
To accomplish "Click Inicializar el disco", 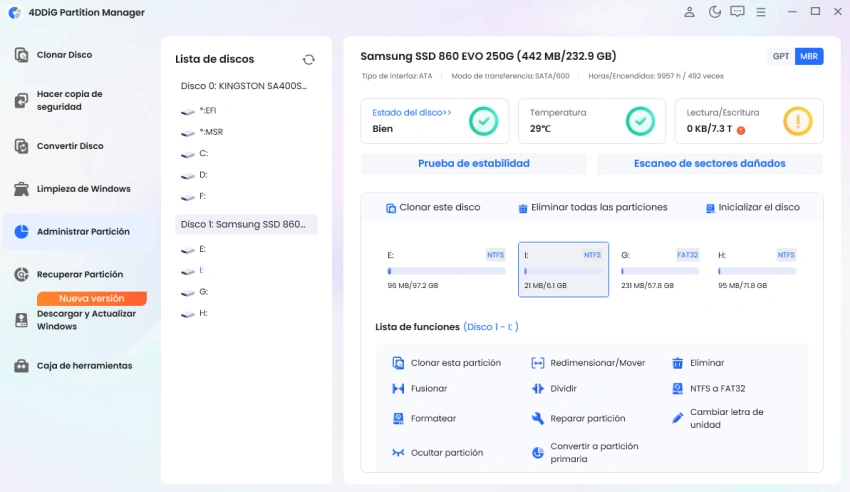I will click(752, 208).
